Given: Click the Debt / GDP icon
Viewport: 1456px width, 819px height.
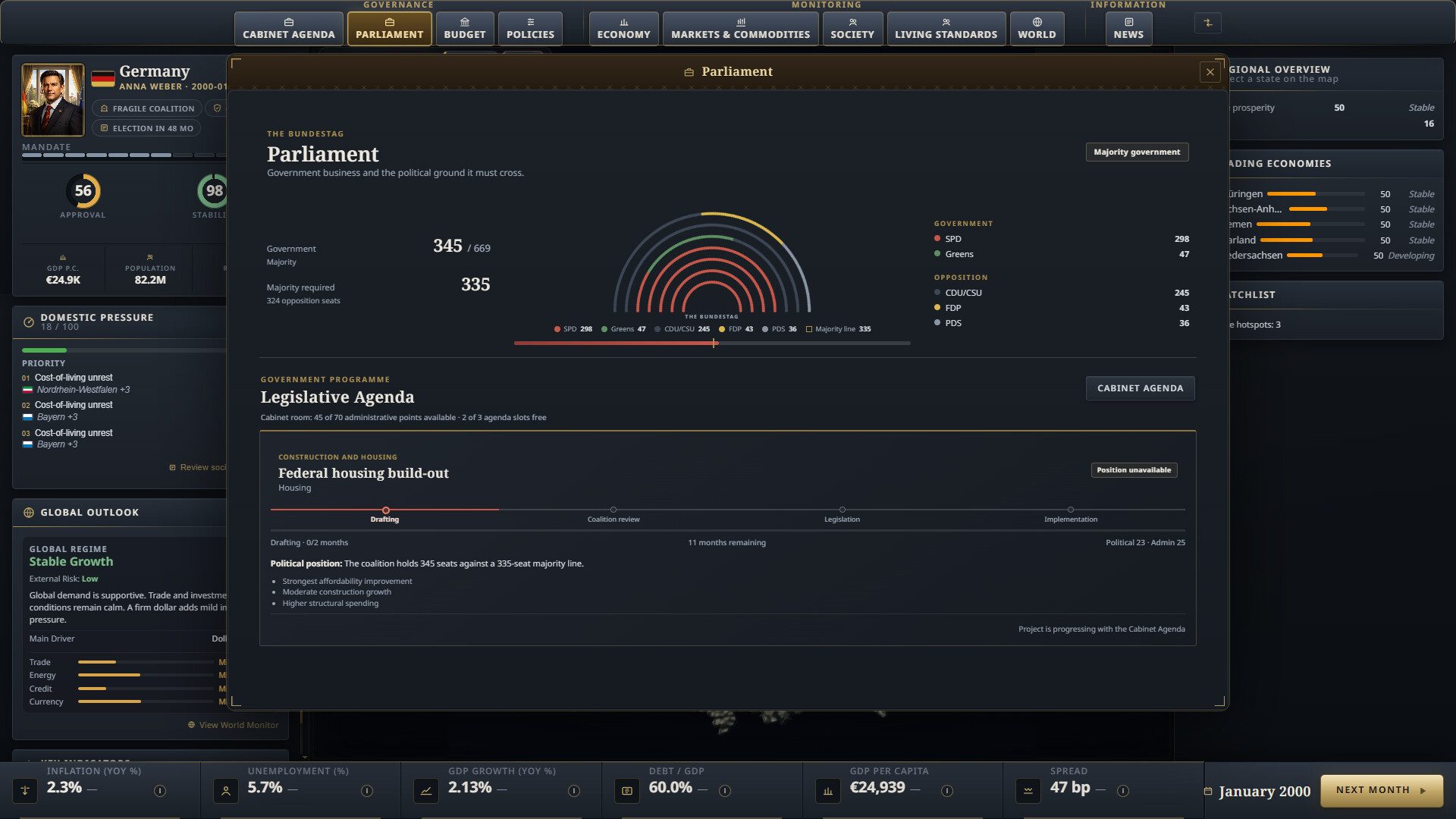Looking at the screenshot, I should click(627, 791).
